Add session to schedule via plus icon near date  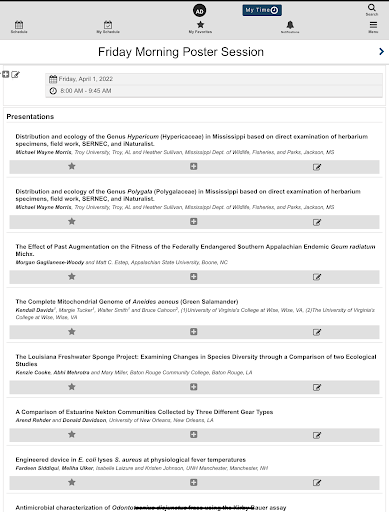click(6, 74)
